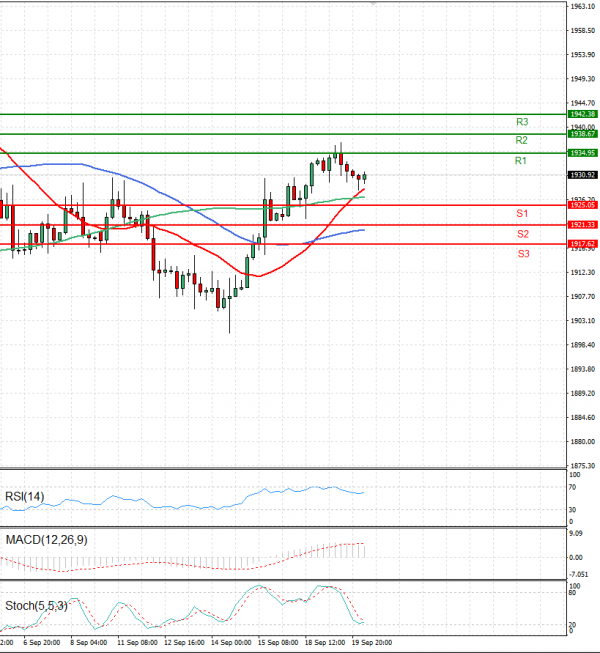The height and width of the screenshot is (653, 600).
Task: Click the 1917.62 red price tag
Action: coord(582,243)
